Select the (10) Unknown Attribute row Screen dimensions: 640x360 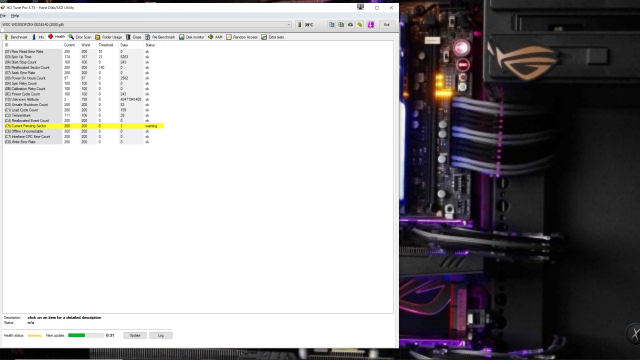coord(84,100)
